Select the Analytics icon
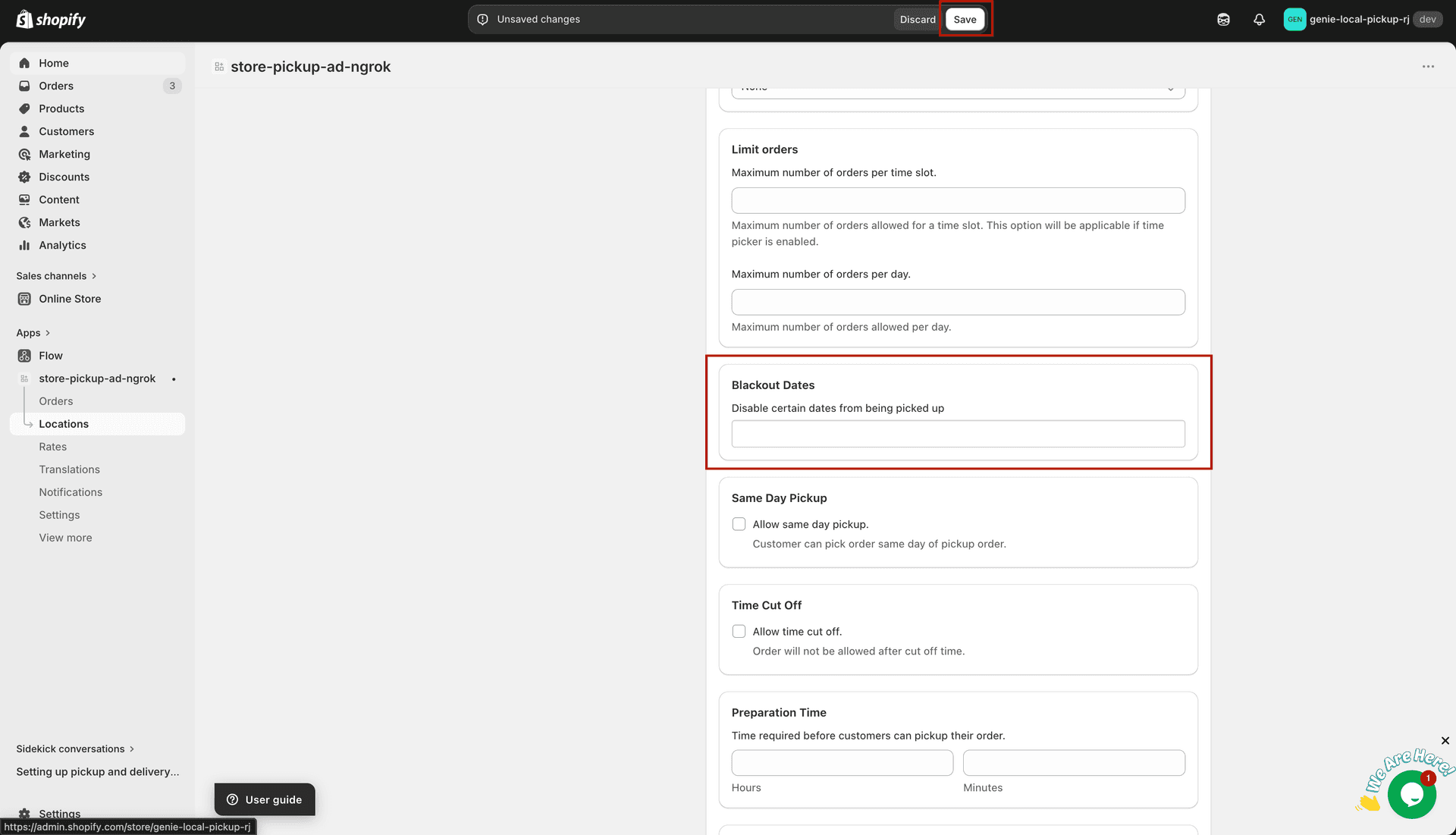This screenshot has width=1456, height=835. [25, 245]
